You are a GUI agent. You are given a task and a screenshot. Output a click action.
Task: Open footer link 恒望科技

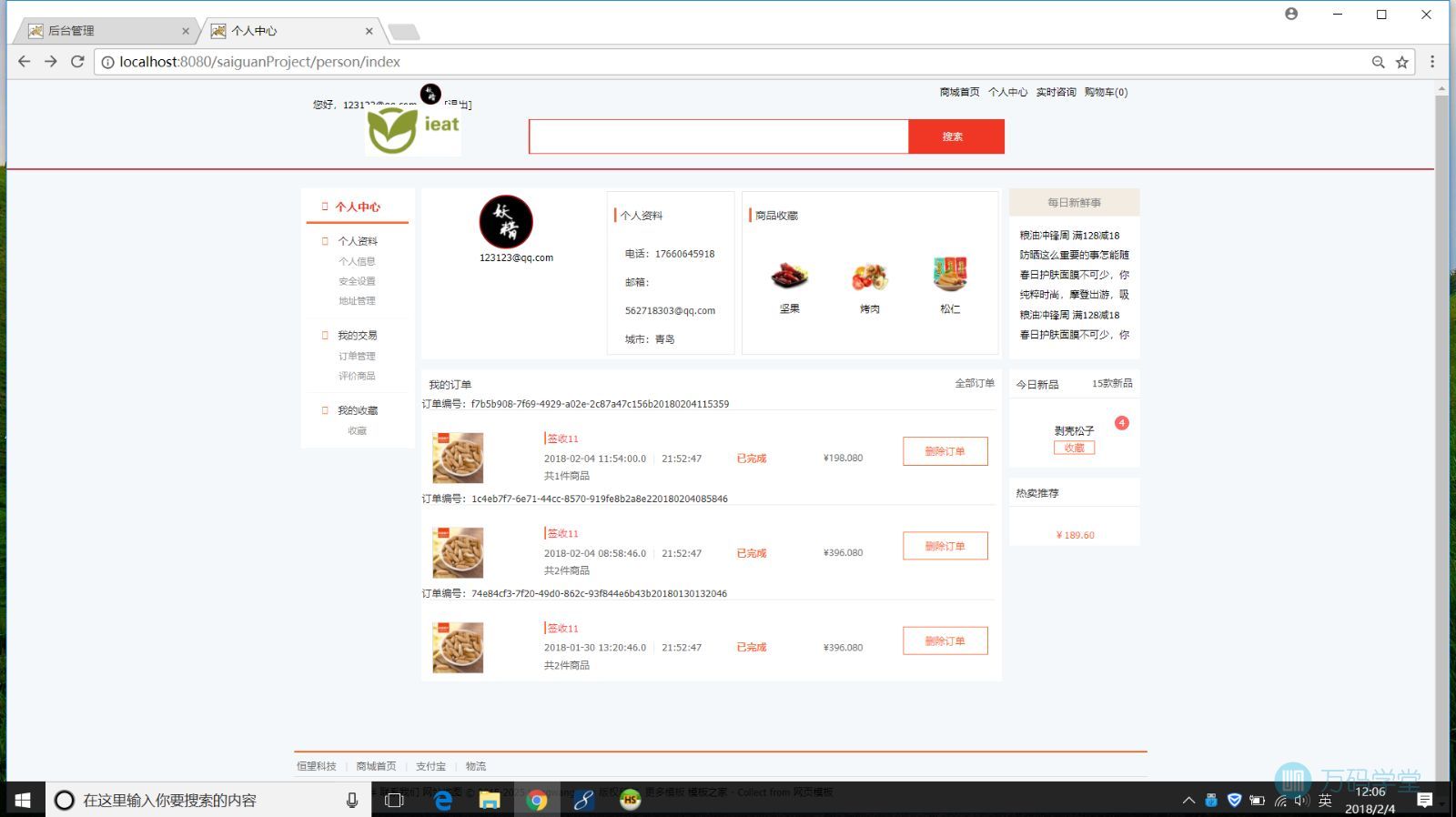point(317,766)
